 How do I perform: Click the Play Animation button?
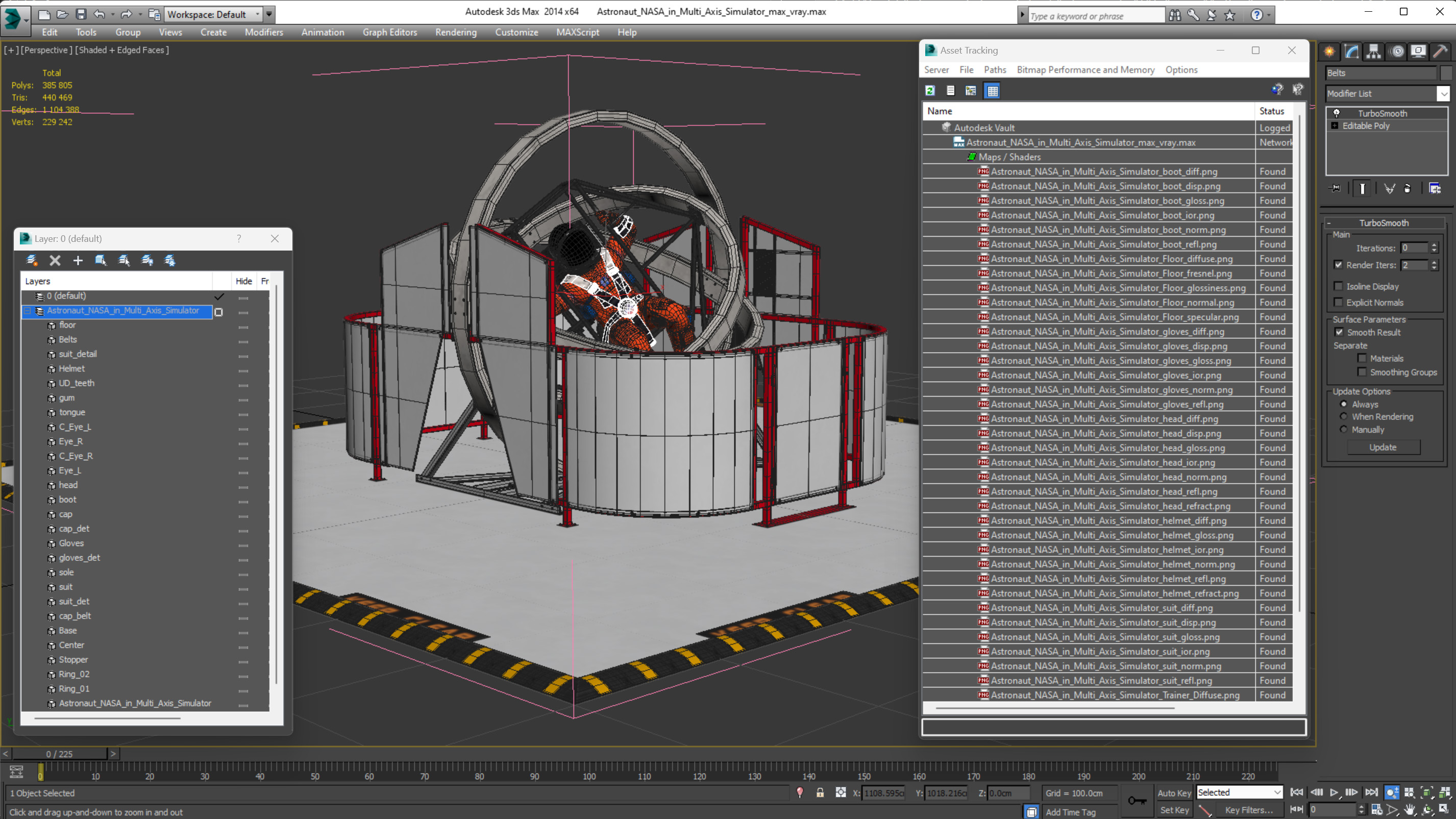(x=1334, y=792)
